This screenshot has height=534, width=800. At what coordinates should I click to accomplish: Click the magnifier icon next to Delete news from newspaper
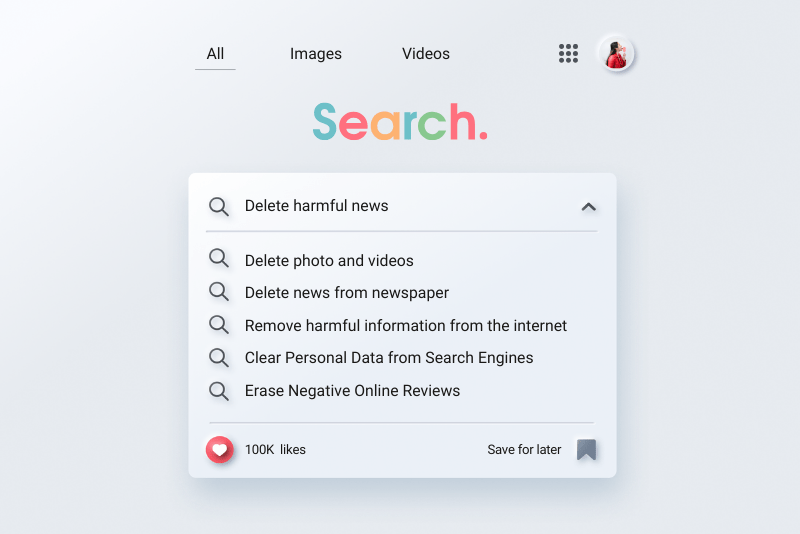click(x=219, y=292)
